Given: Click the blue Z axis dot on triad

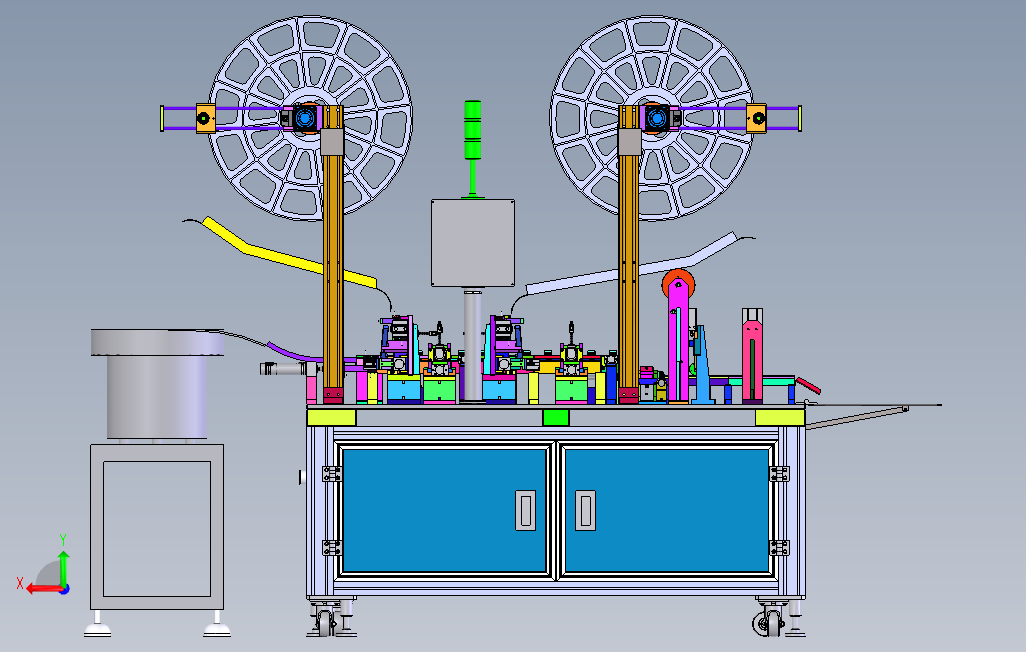Looking at the screenshot, I should [65, 589].
